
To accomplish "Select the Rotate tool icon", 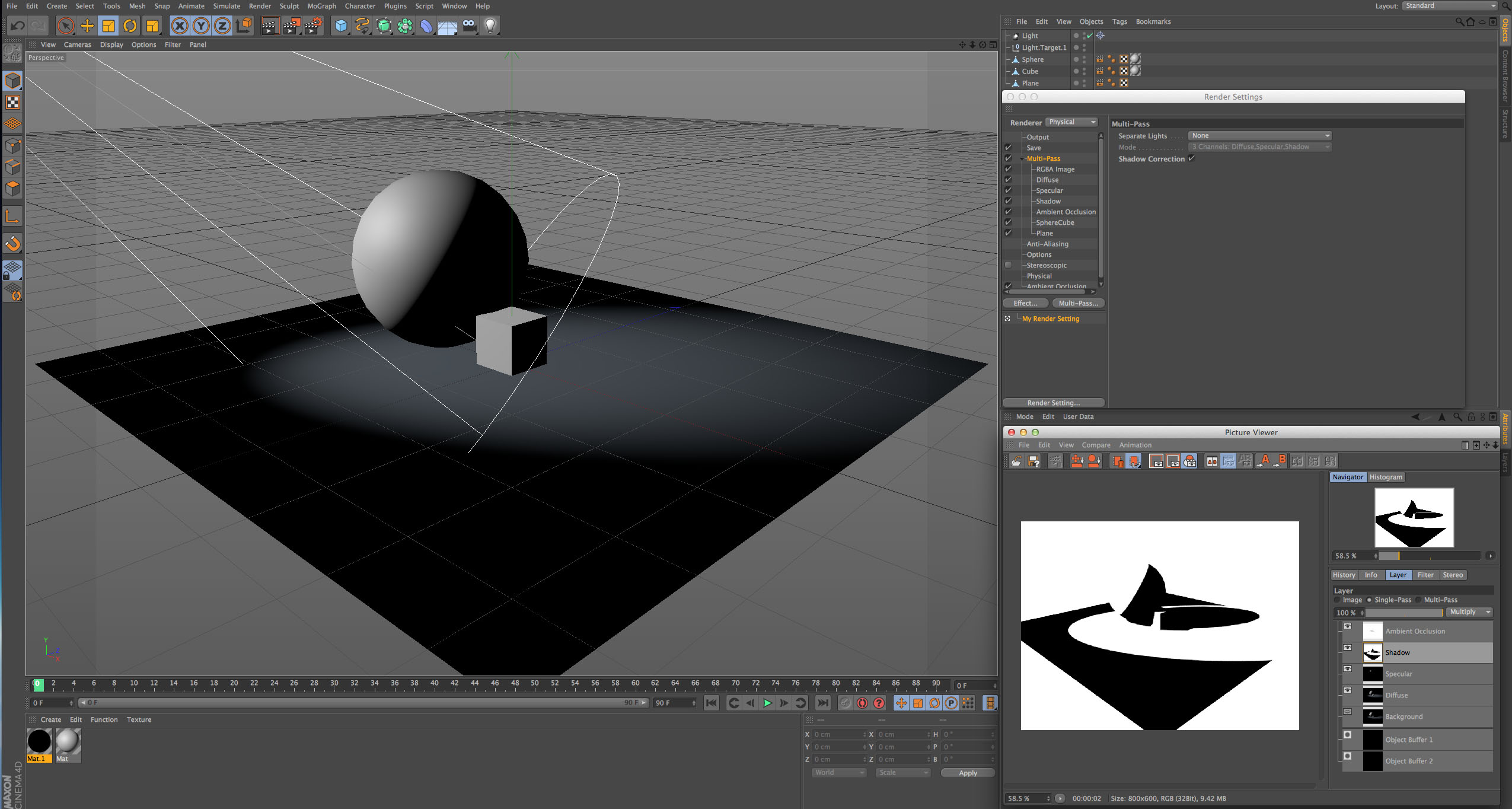I will coord(130,26).
